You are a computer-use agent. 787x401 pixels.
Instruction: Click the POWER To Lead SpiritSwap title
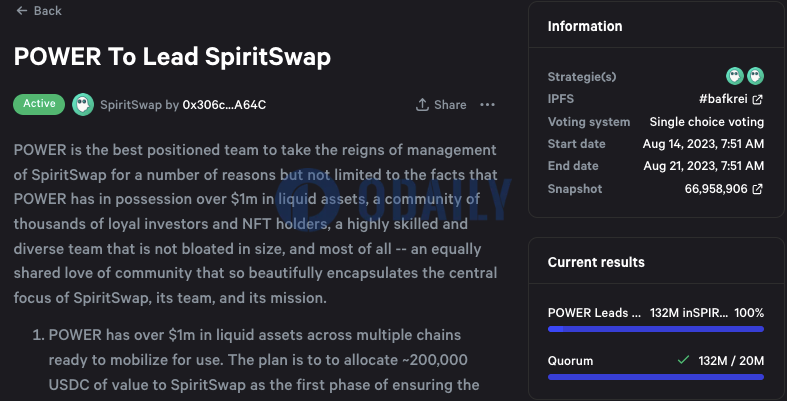tap(172, 57)
